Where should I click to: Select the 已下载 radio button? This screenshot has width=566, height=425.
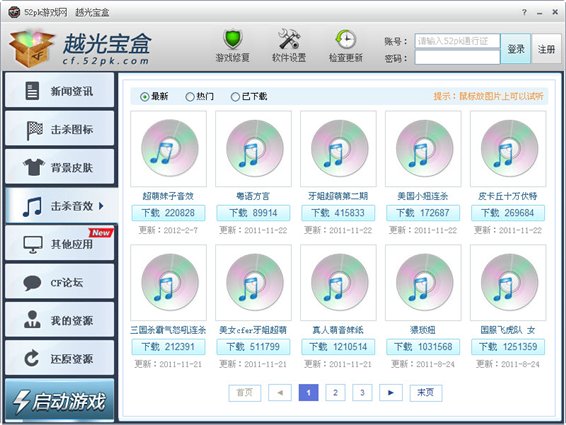coord(235,97)
